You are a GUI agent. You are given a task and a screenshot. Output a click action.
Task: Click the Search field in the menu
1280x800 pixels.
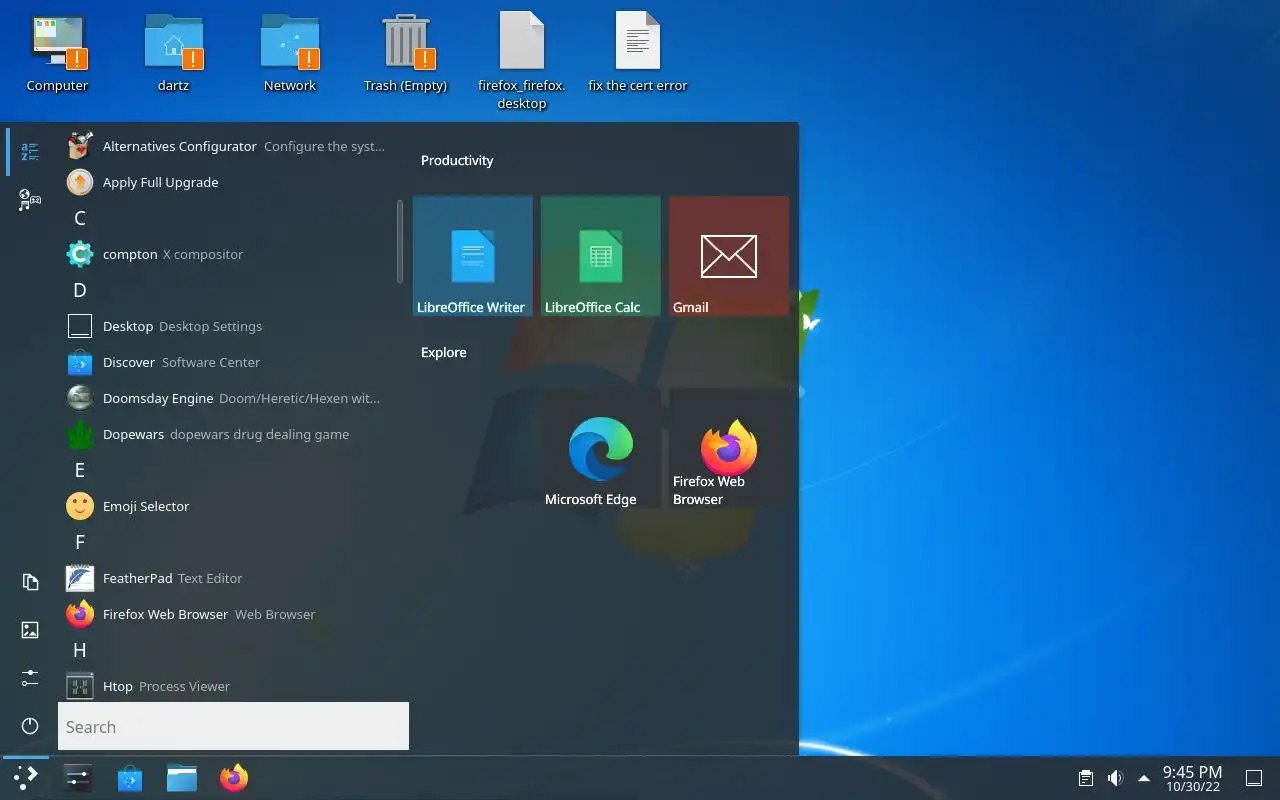tap(233, 726)
